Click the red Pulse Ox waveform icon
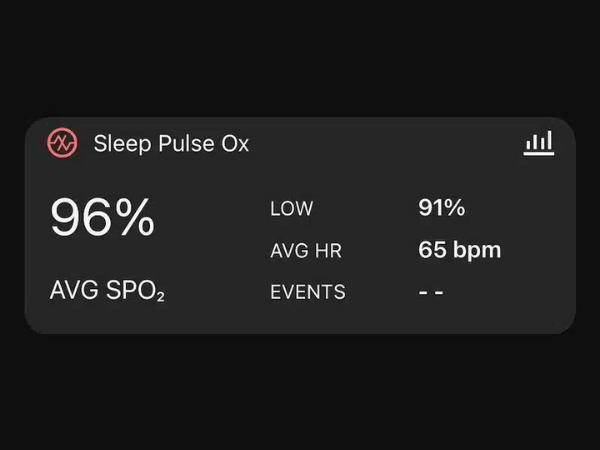 [x=62, y=143]
